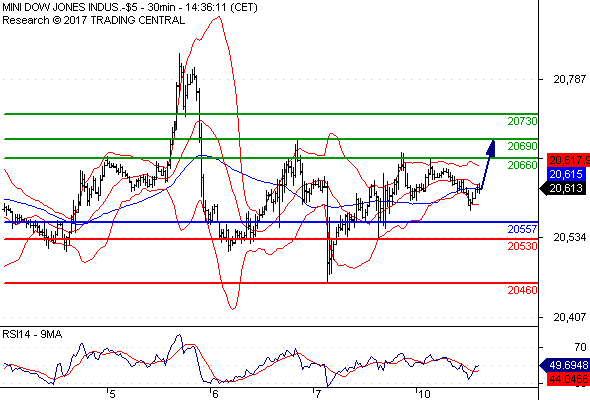Screen dimensions: 590x400
Task: Click the 20,407 price axis value
Action: click(x=569, y=317)
